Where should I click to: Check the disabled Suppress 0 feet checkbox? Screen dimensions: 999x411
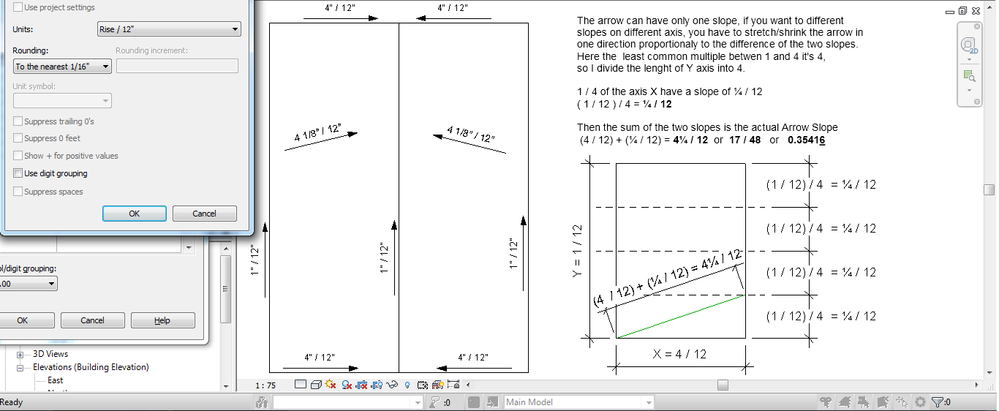(18, 138)
